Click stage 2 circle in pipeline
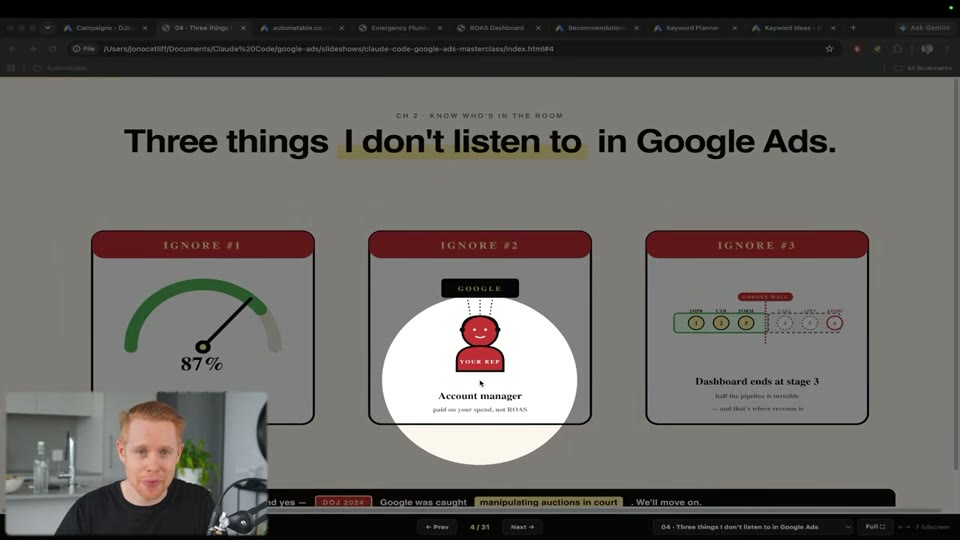The height and width of the screenshot is (540, 960). coord(721,323)
